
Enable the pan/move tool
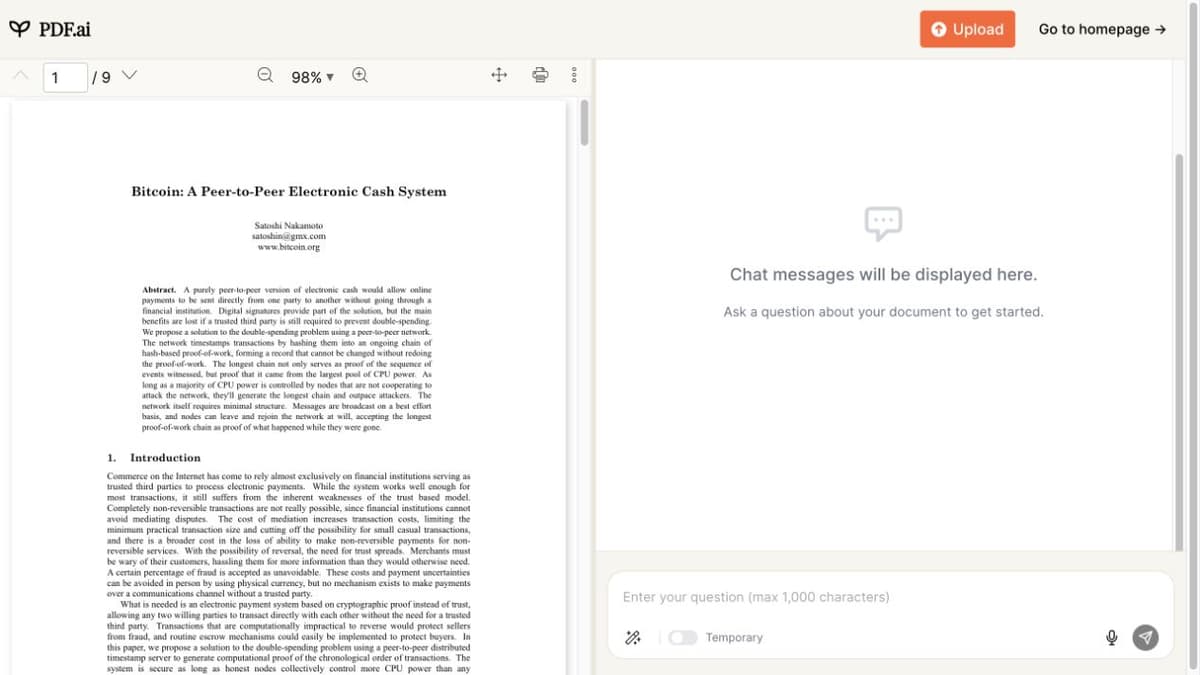[x=499, y=75]
